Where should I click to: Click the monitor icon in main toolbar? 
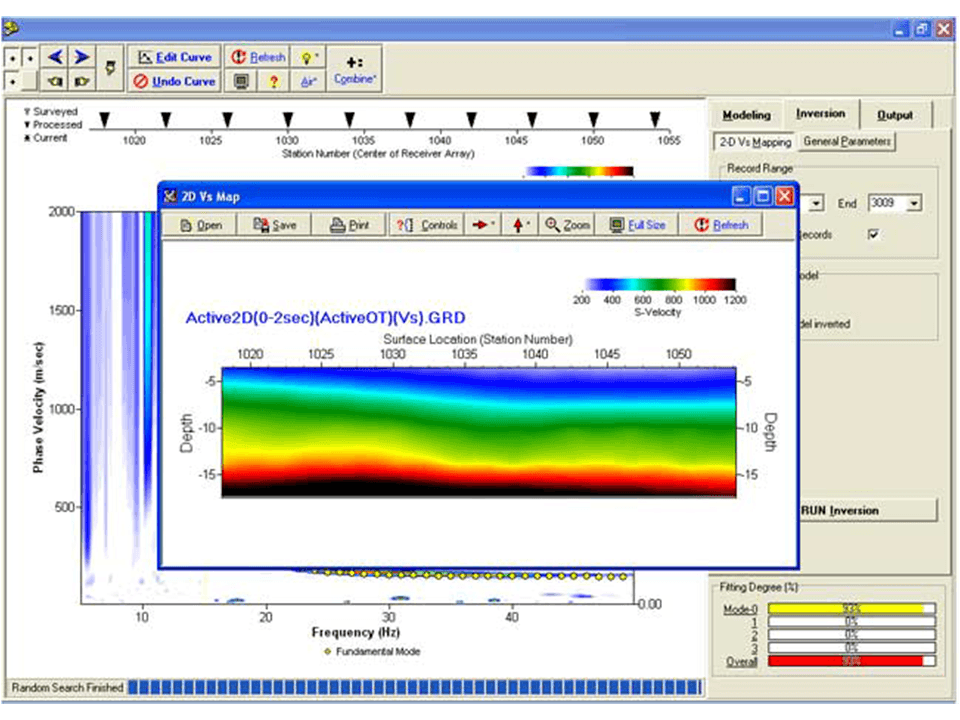pyautogui.click(x=241, y=81)
